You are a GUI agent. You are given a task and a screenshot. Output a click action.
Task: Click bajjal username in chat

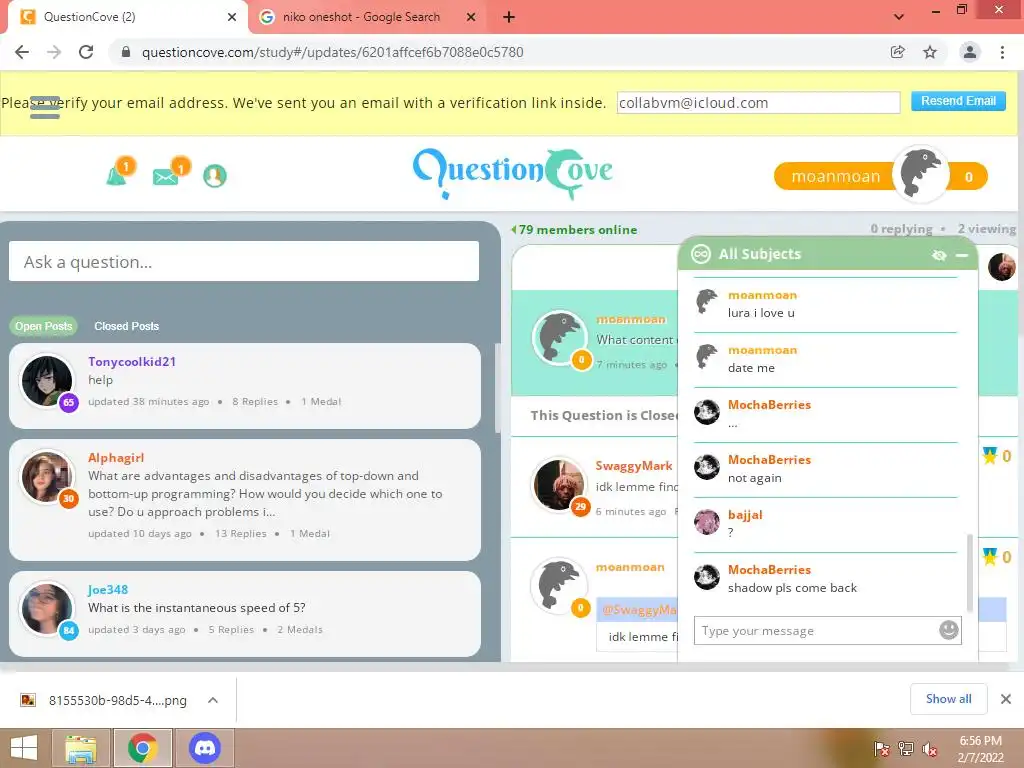point(745,515)
